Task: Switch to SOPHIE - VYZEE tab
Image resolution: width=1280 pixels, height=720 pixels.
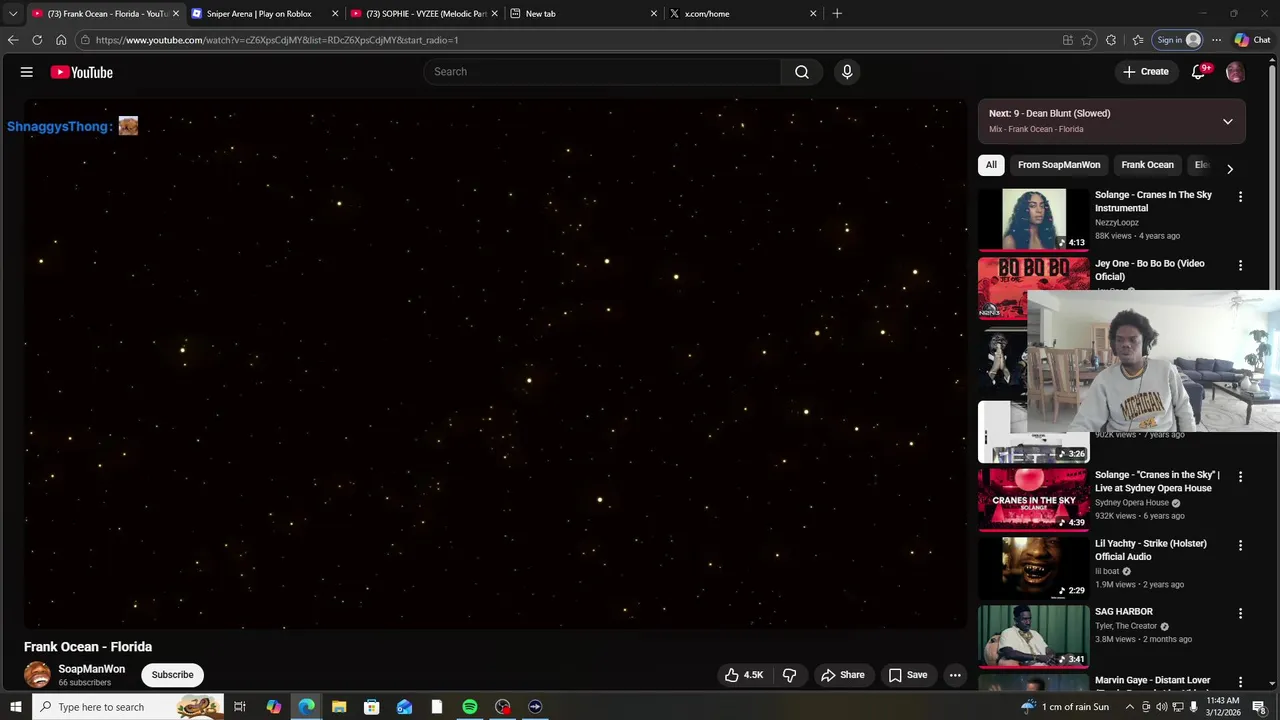Action: (425, 14)
